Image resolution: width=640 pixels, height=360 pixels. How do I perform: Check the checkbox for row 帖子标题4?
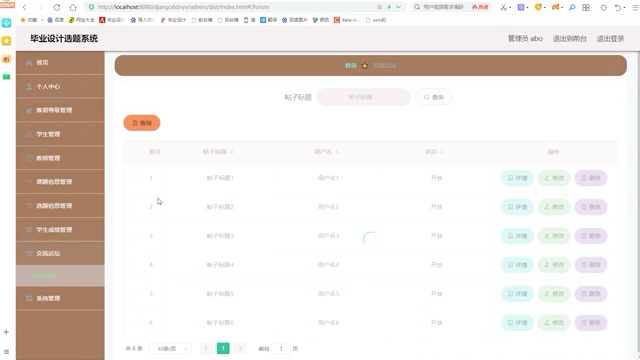pos(133,265)
